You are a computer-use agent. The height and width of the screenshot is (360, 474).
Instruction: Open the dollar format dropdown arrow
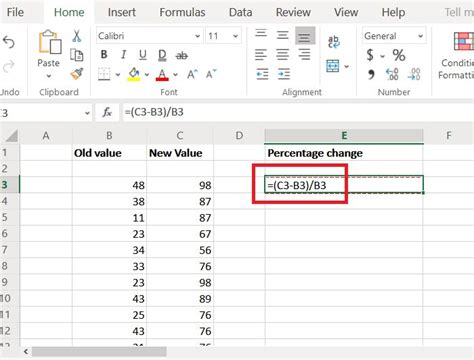(x=383, y=56)
